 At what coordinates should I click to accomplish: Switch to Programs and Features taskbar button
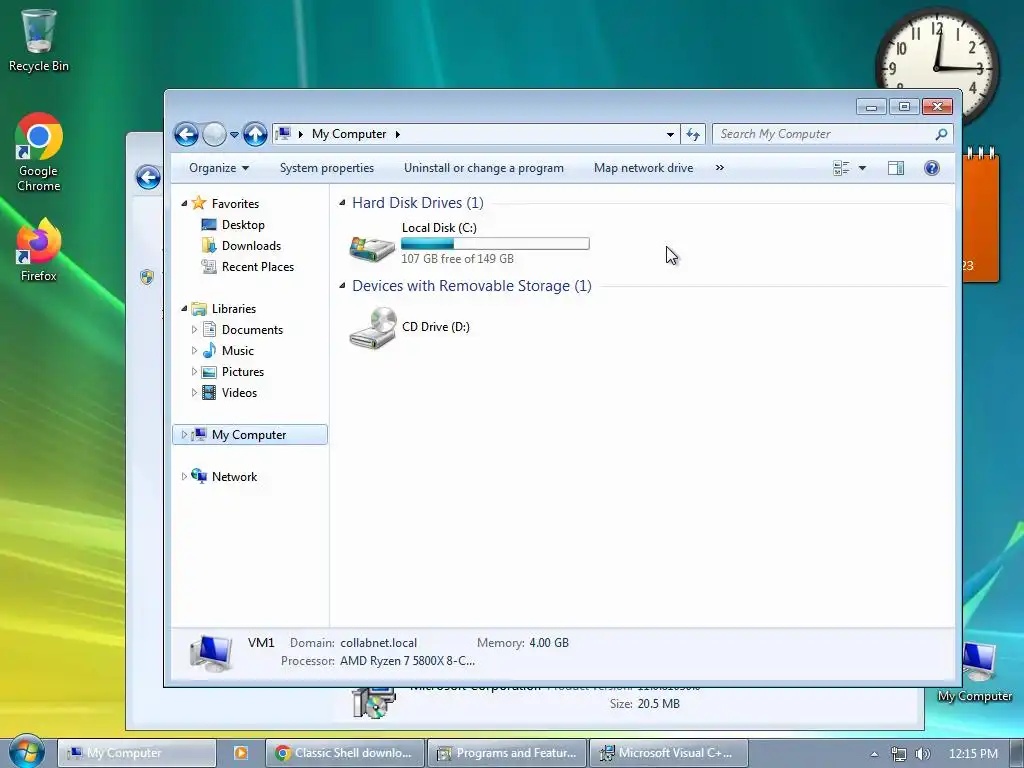click(x=507, y=753)
